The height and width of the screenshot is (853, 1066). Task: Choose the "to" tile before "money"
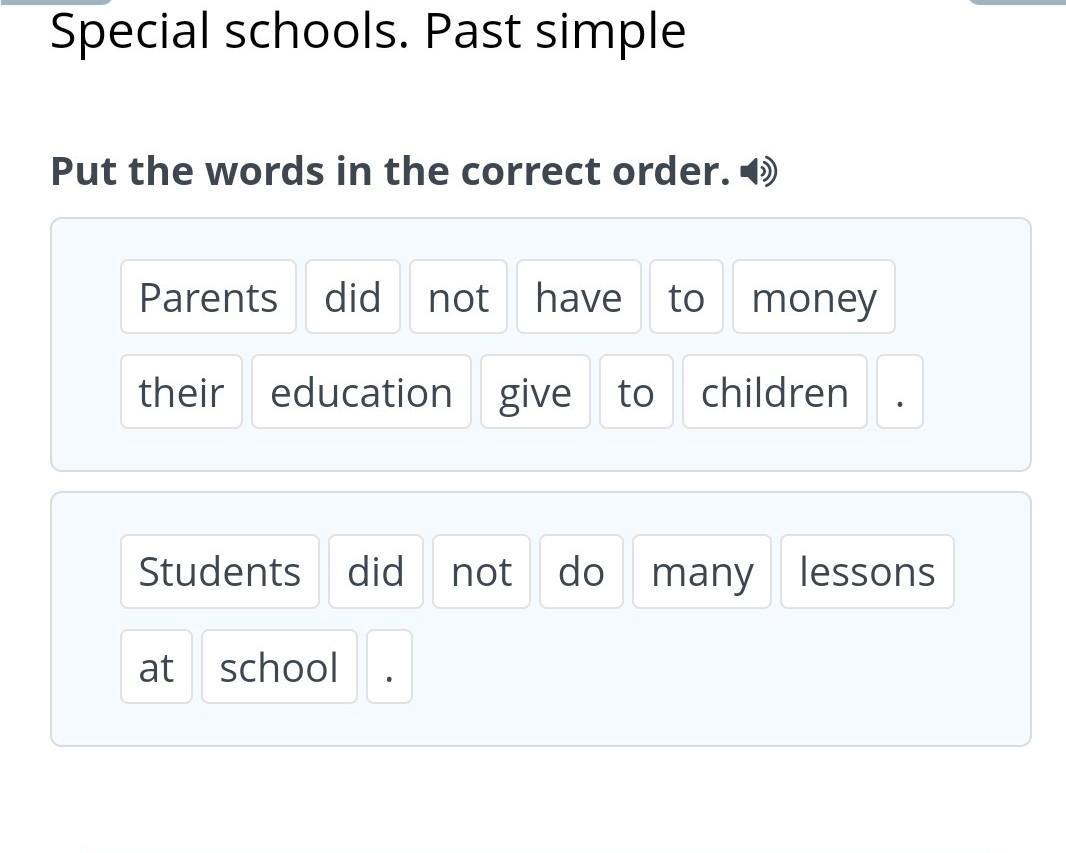click(x=686, y=297)
